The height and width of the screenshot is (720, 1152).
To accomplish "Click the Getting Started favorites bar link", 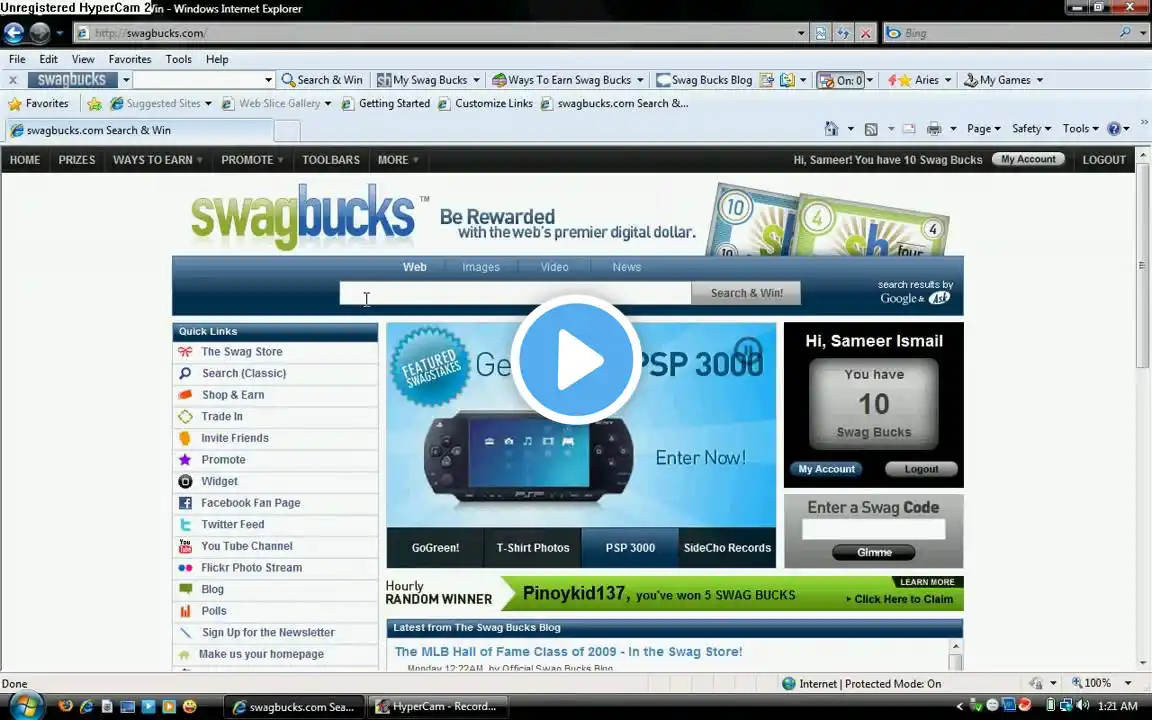I will tap(386, 104).
